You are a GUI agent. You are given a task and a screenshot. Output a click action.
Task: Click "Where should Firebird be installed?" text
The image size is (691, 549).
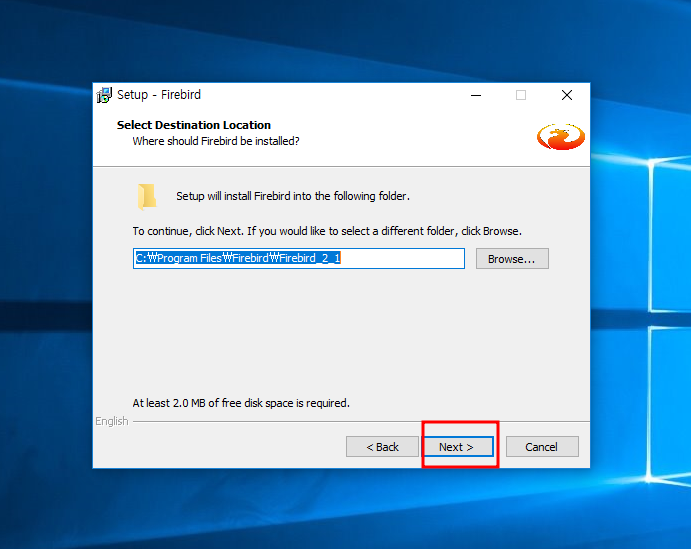pos(215,141)
